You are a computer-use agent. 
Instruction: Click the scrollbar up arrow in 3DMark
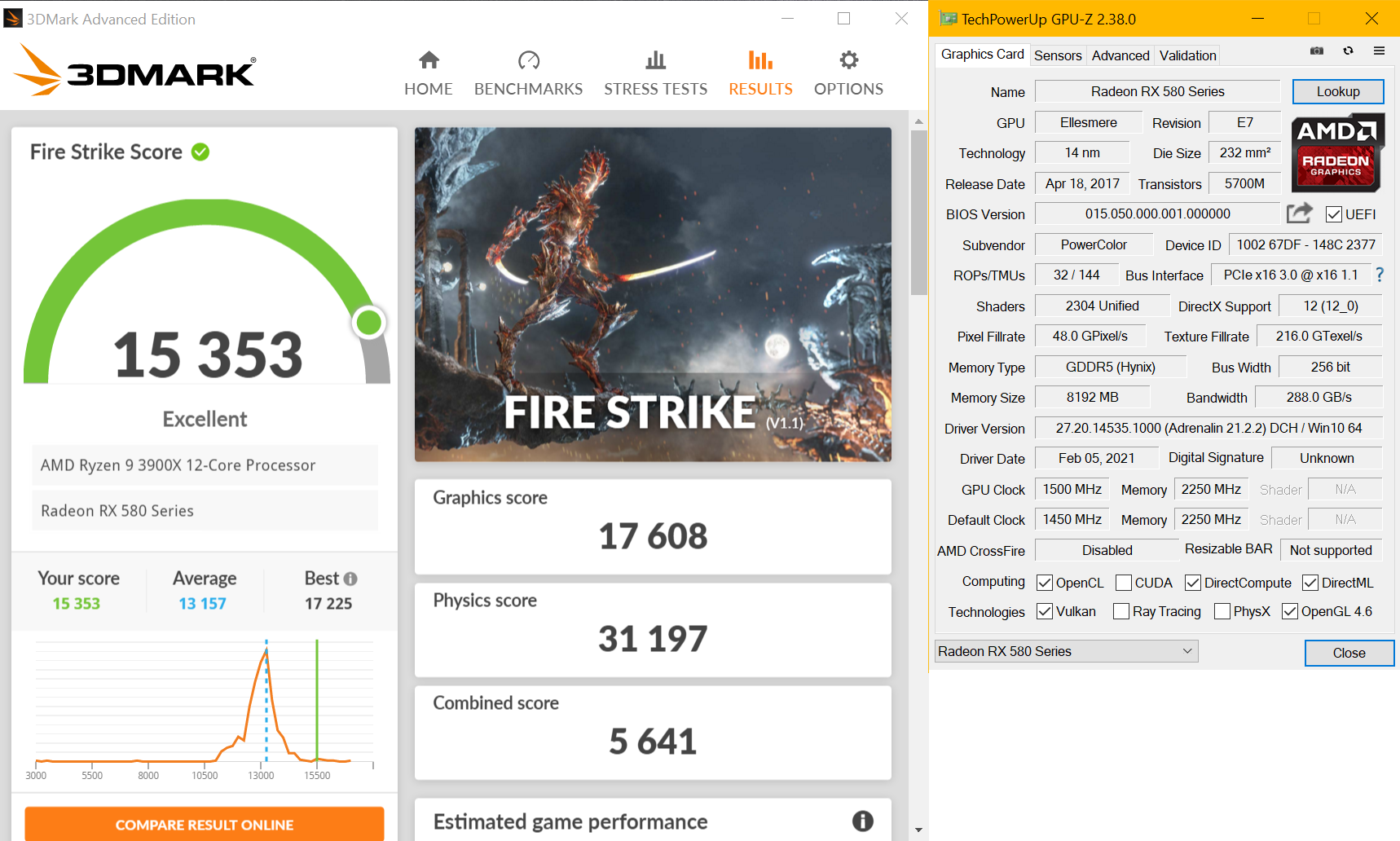(919, 121)
